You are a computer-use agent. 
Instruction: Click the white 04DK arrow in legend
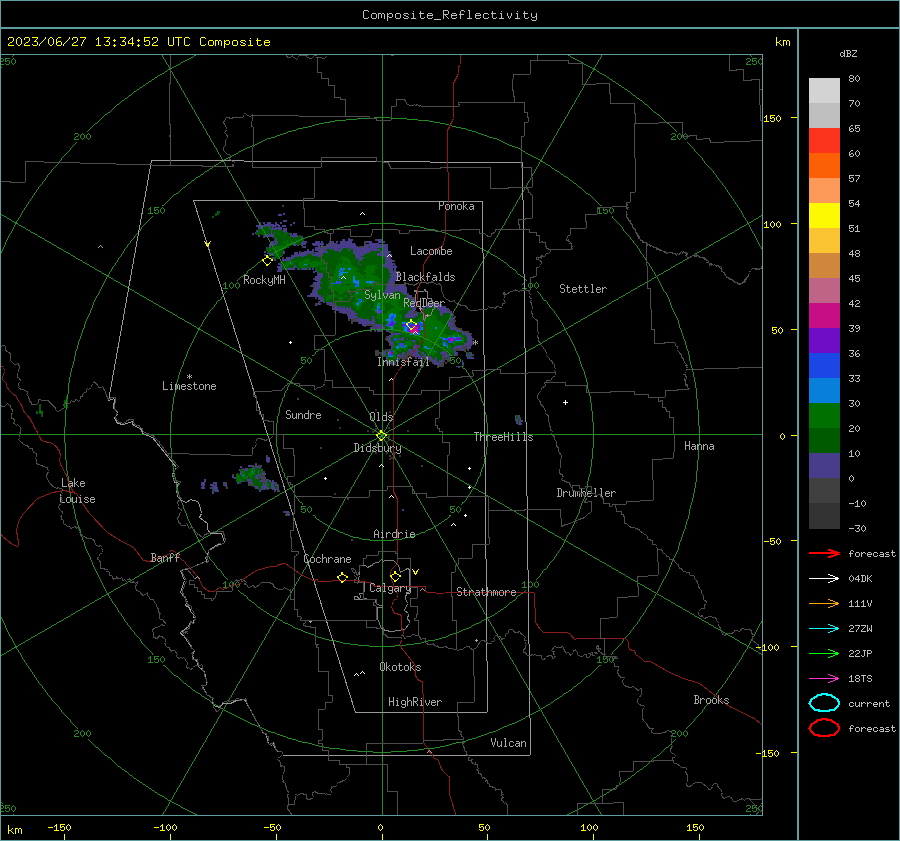pyautogui.click(x=824, y=579)
